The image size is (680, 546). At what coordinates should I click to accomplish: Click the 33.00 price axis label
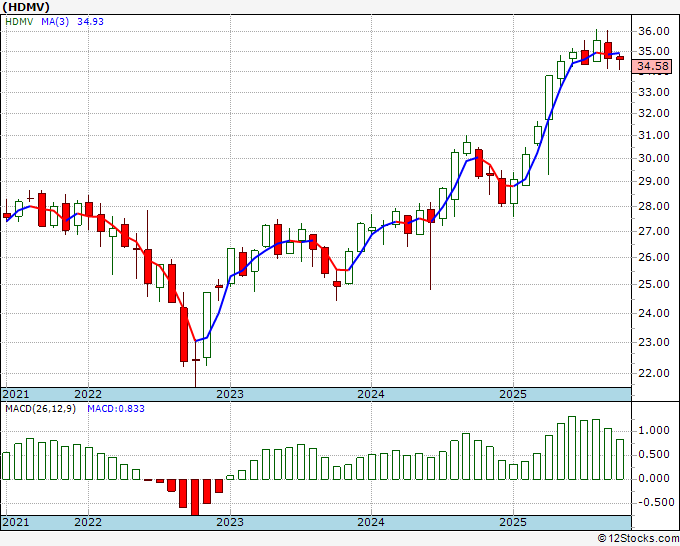point(654,92)
